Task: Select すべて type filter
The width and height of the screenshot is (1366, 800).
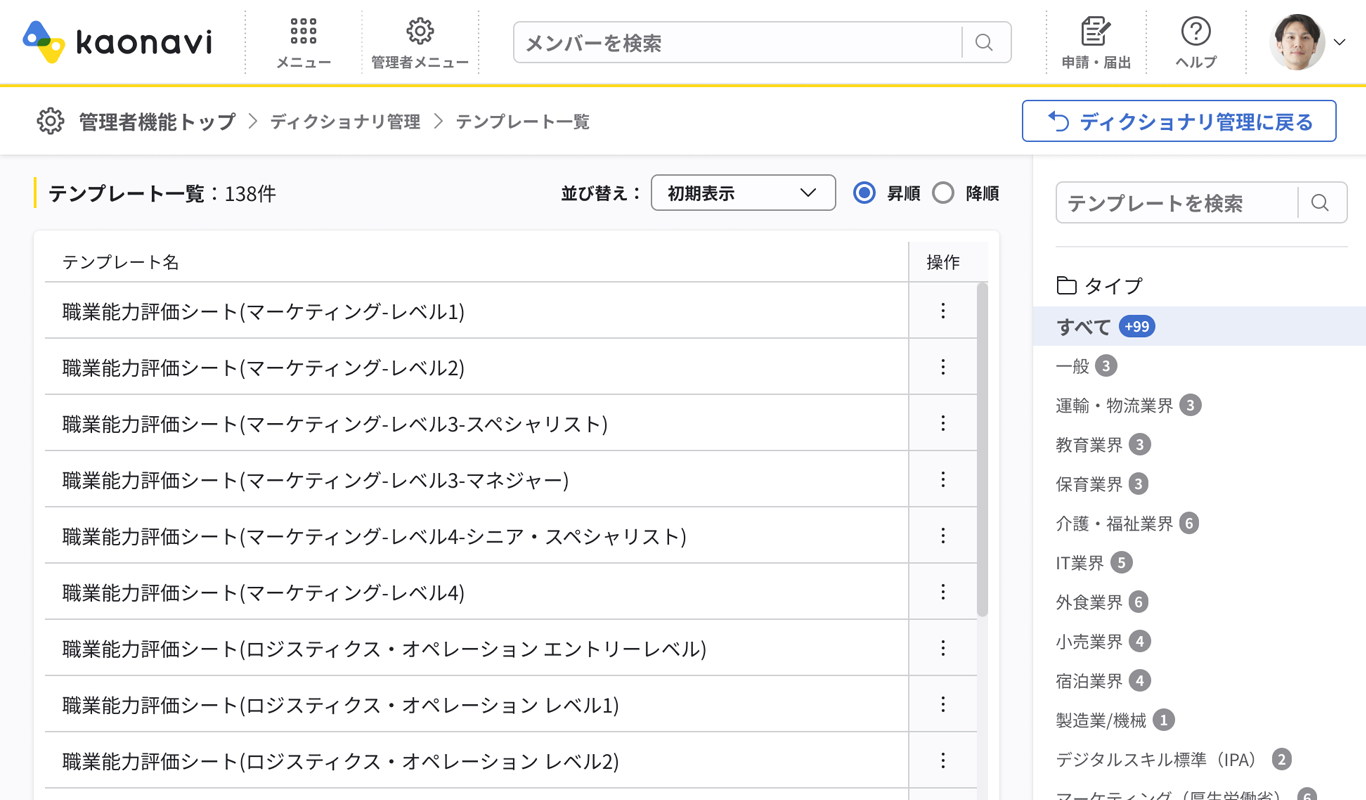Action: tap(1083, 327)
